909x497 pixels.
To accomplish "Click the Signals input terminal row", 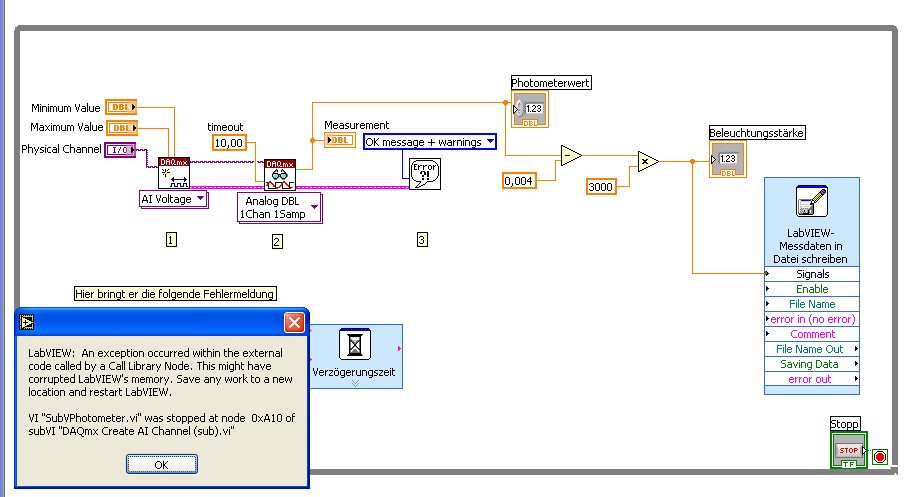I will coord(812,274).
